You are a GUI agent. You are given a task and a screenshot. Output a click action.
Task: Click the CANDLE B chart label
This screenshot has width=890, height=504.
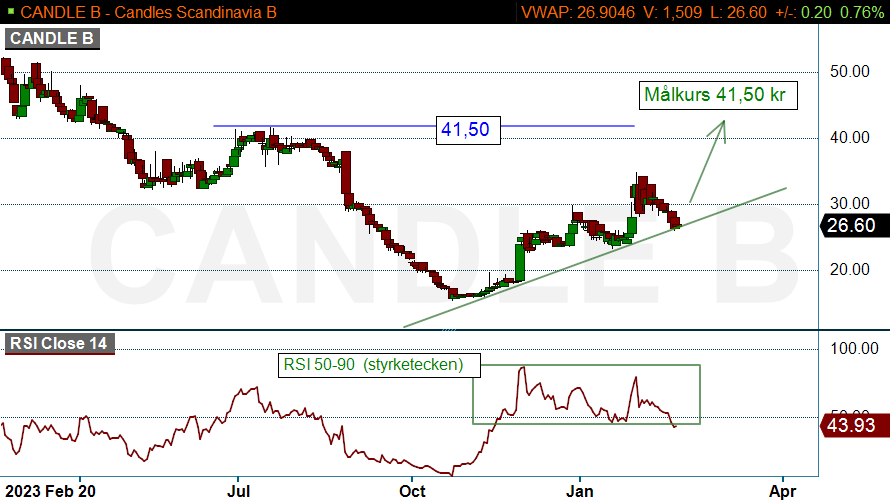coord(52,39)
